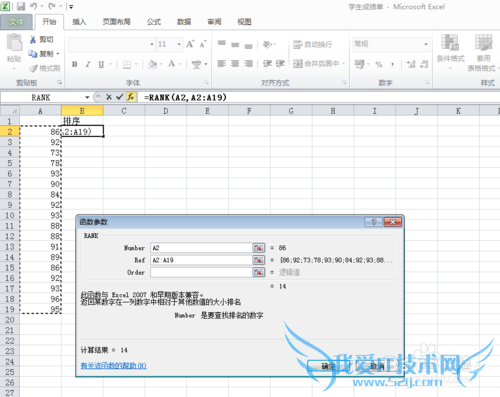Click the Decrease Indent icon
500x397 pixels.
pyautogui.click(x=267, y=63)
